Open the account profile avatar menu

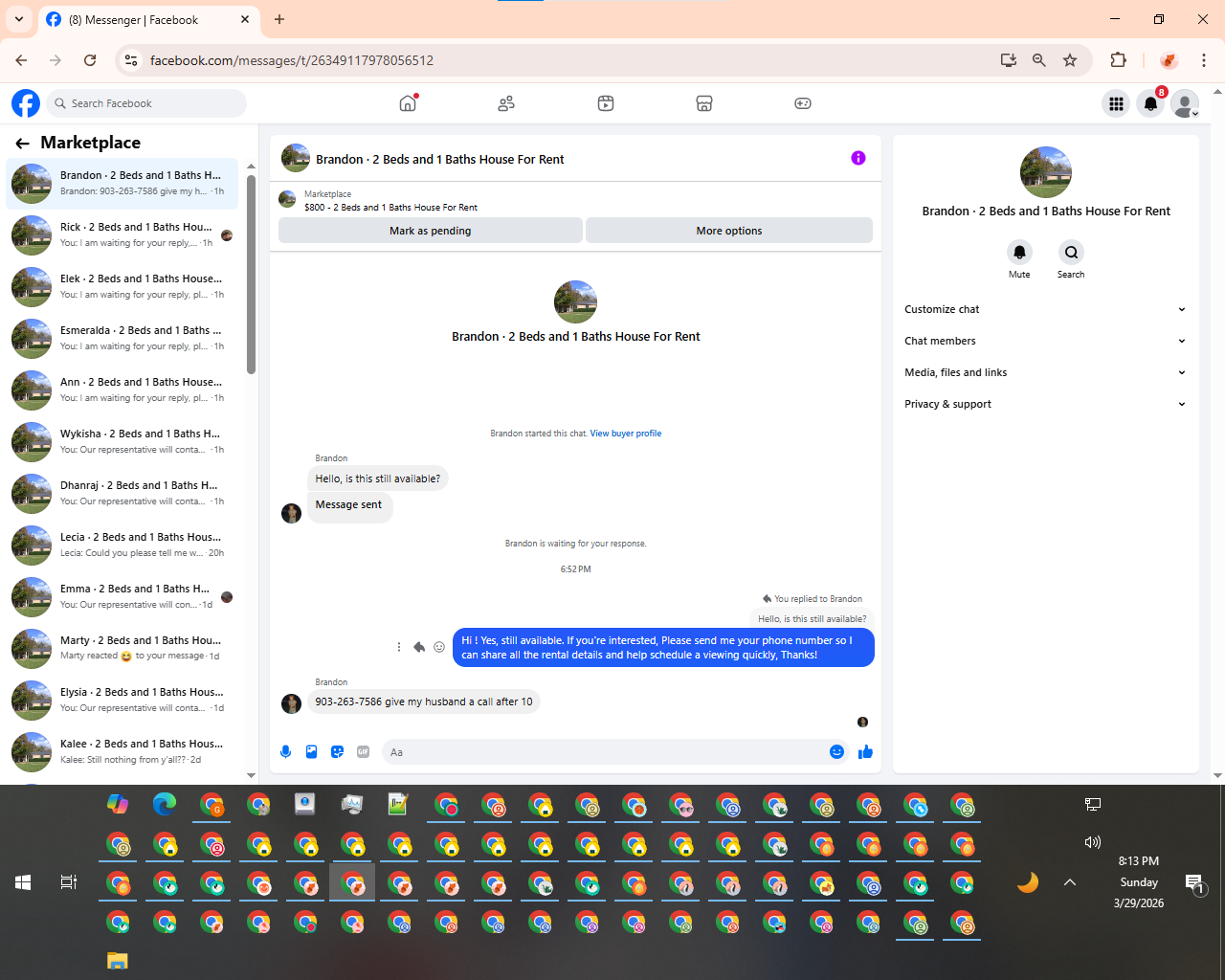(x=1186, y=103)
